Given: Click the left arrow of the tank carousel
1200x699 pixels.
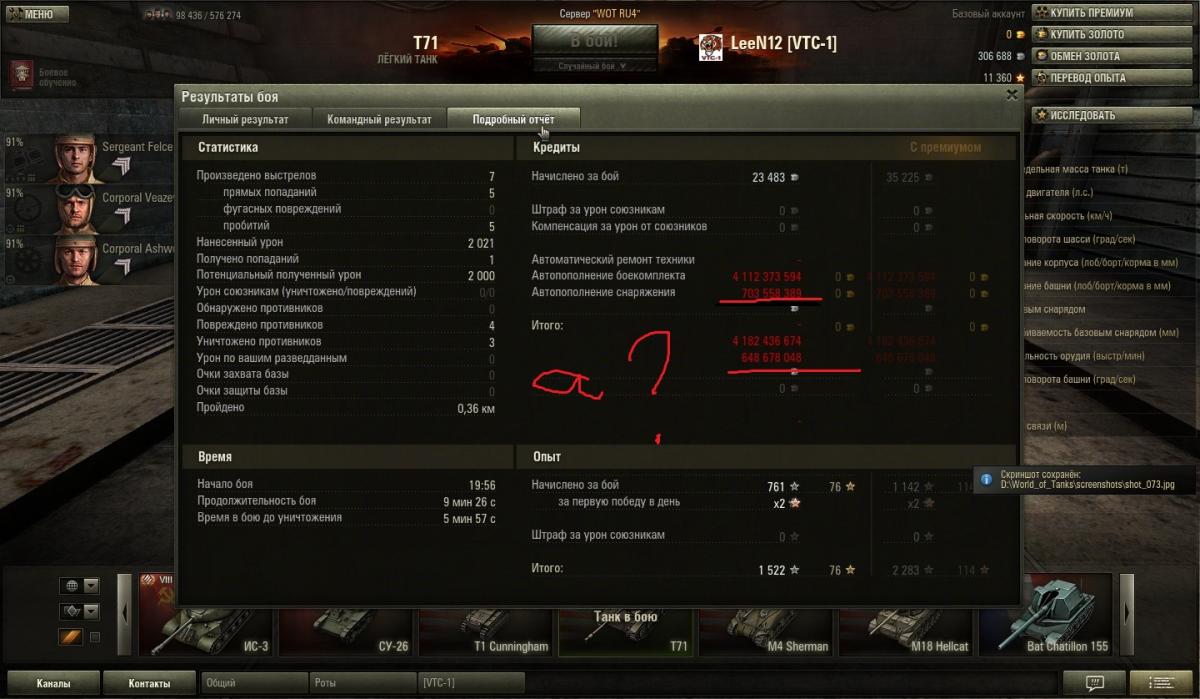Looking at the screenshot, I should coord(125,613).
